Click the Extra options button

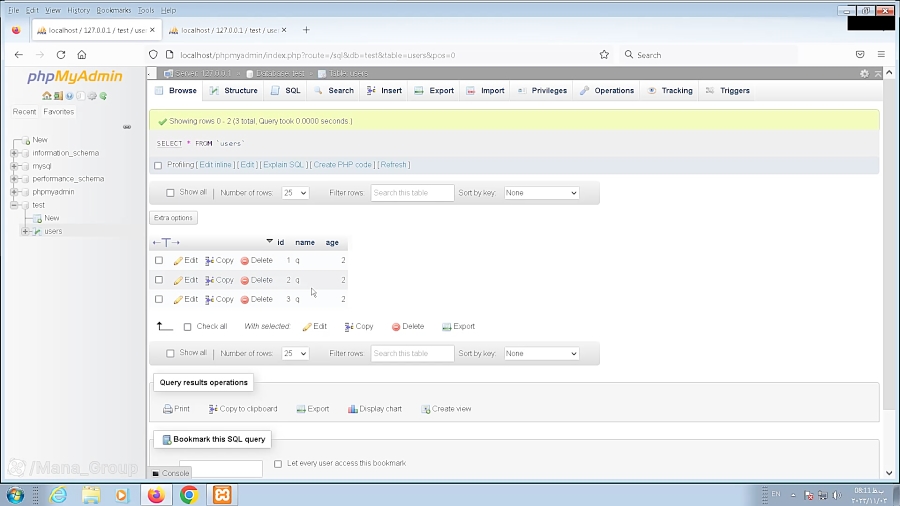(173, 218)
